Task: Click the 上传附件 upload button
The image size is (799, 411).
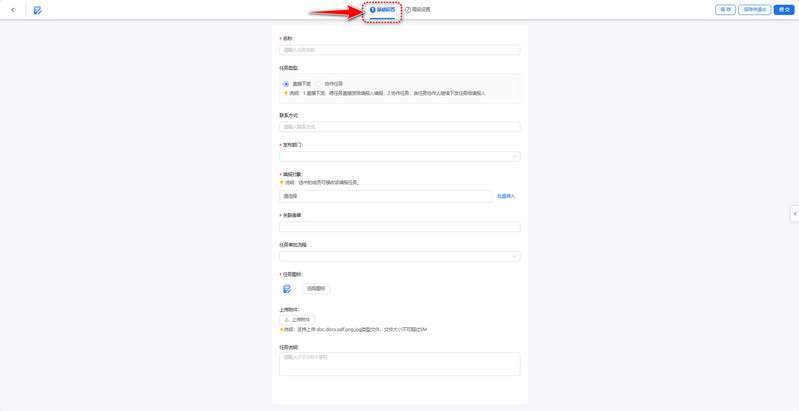Action: pos(296,320)
